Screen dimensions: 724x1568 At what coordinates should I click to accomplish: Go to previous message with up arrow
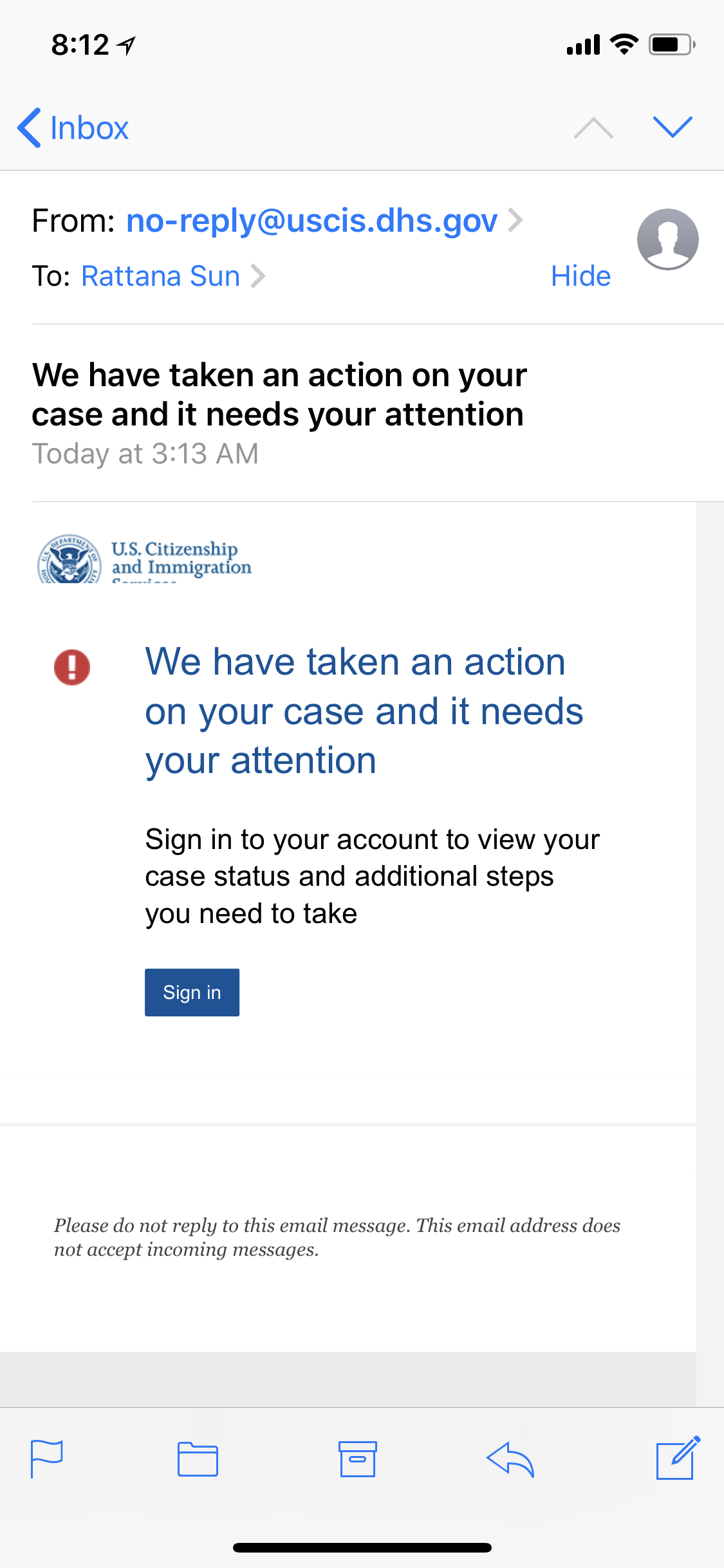[x=593, y=127]
